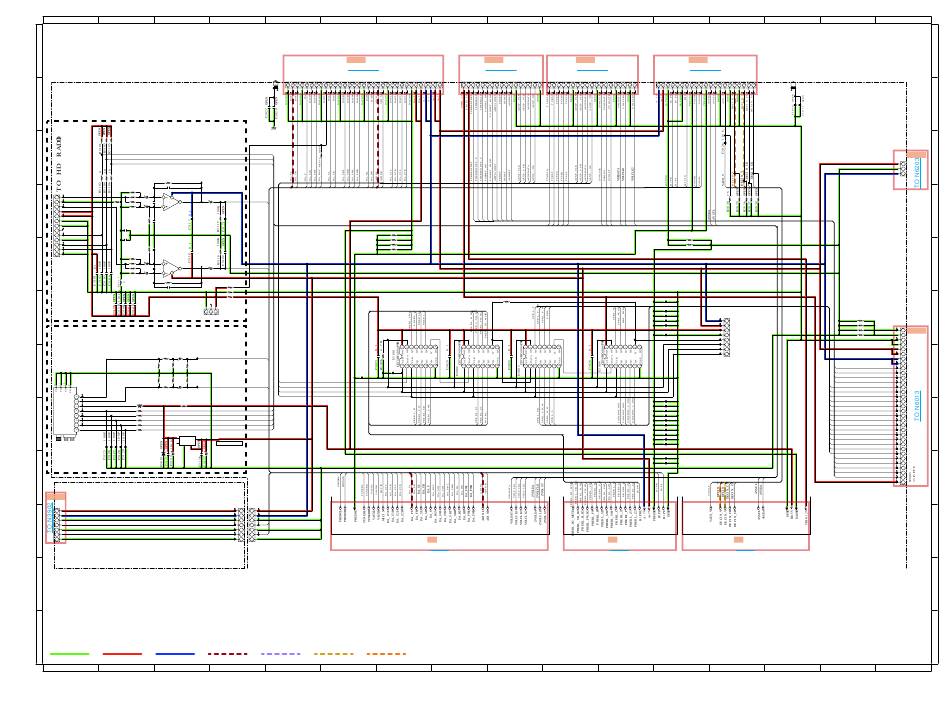Select the solid blue legend line
This screenshot has height=705, width=950.
(x=175, y=654)
